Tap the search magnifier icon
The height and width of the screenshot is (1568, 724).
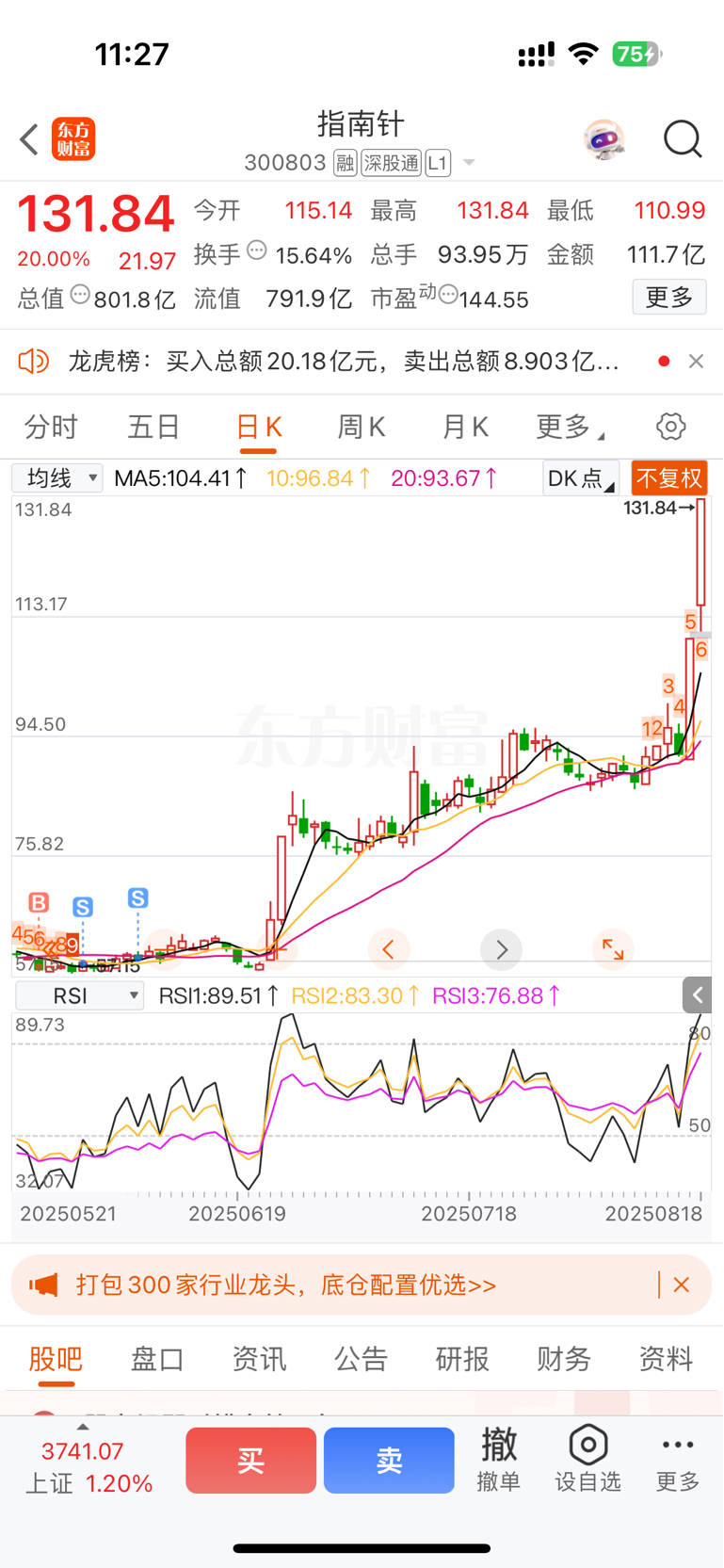click(683, 139)
